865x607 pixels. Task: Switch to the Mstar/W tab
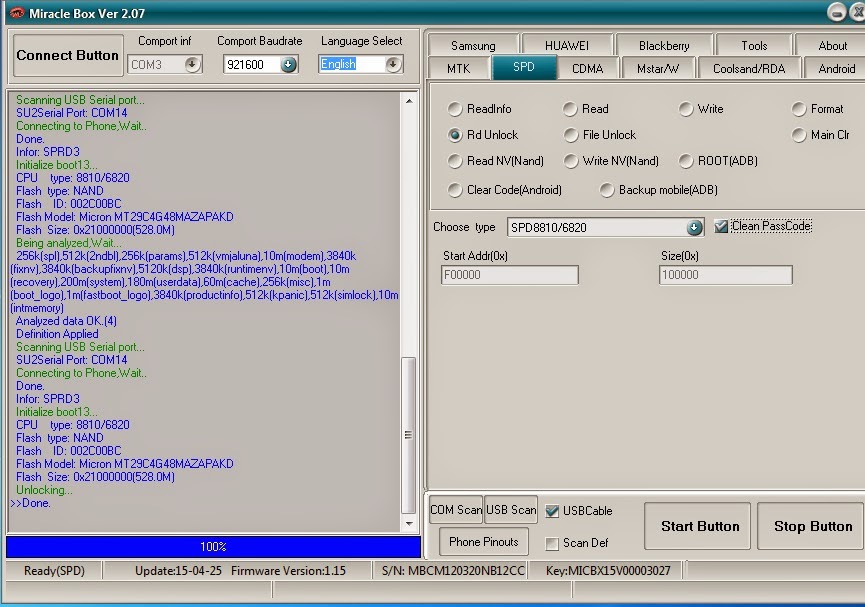point(658,68)
